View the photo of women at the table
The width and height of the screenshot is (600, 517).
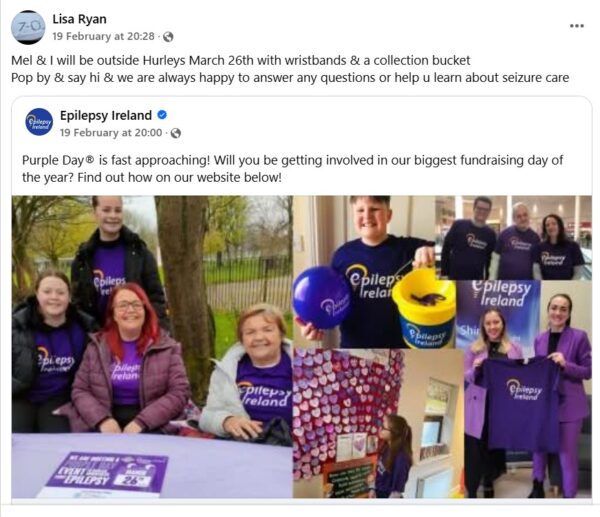[x=152, y=347]
